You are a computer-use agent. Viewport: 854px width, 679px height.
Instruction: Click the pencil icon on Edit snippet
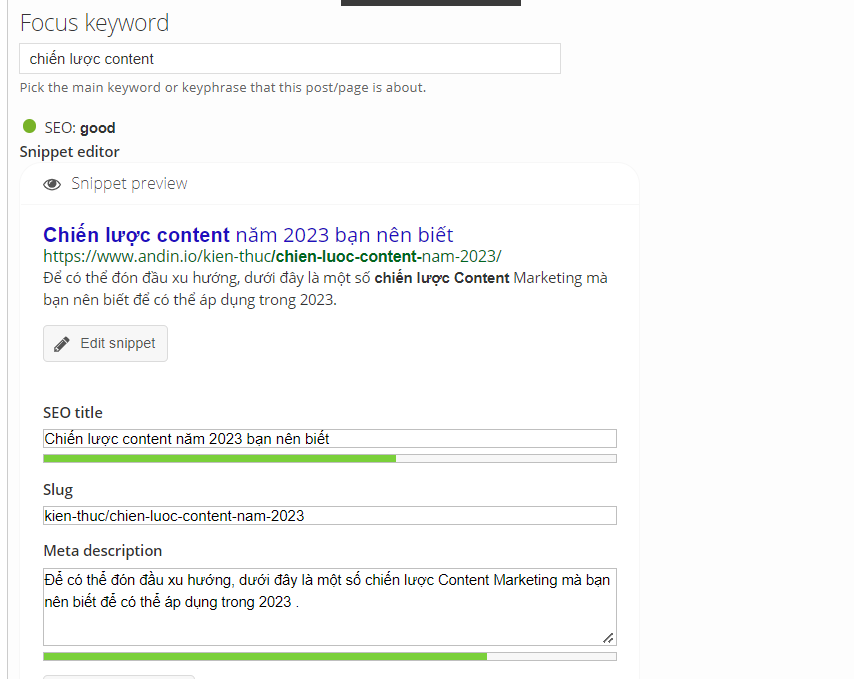click(x=62, y=343)
